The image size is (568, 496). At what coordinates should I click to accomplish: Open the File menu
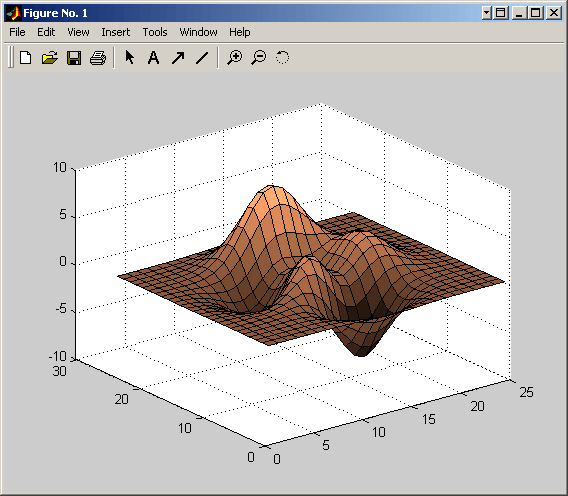coord(17,32)
